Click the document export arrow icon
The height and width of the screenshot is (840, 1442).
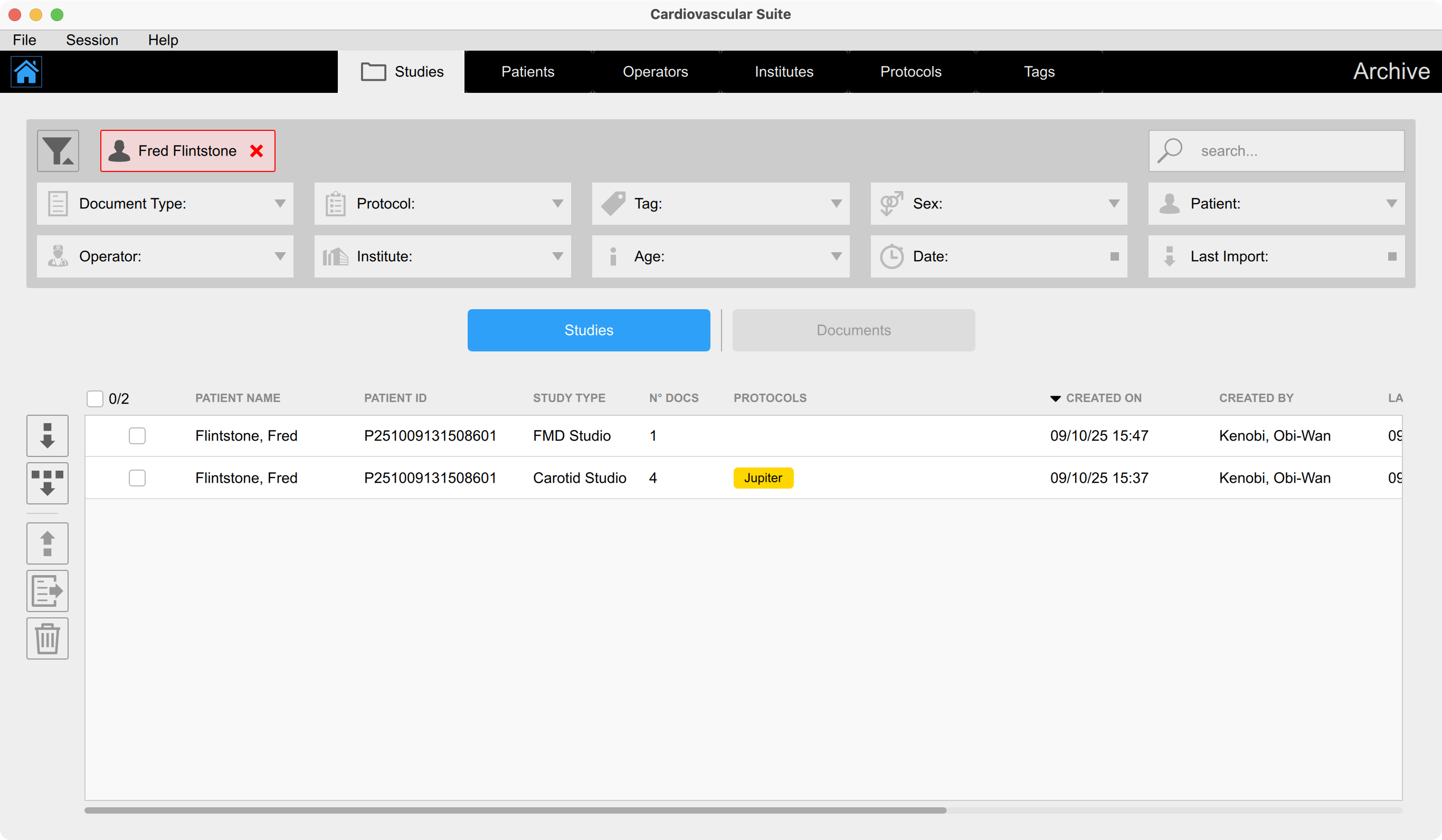click(48, 590)
